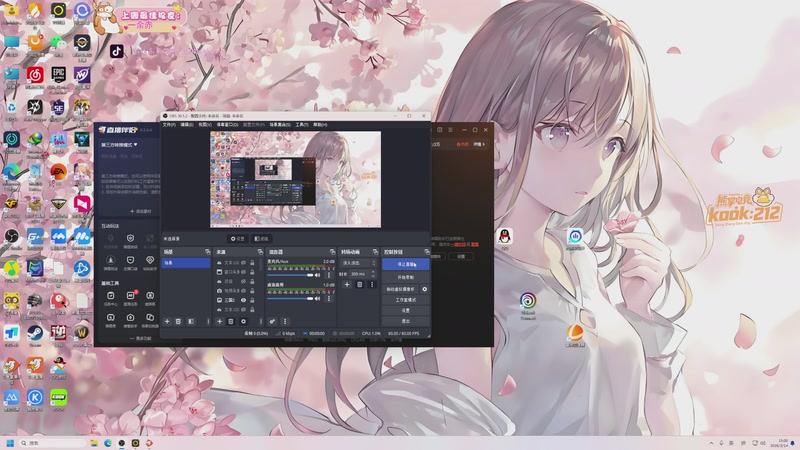Click the 滤镜 button above the docks
Screen dimensions: 800x450
261,239
